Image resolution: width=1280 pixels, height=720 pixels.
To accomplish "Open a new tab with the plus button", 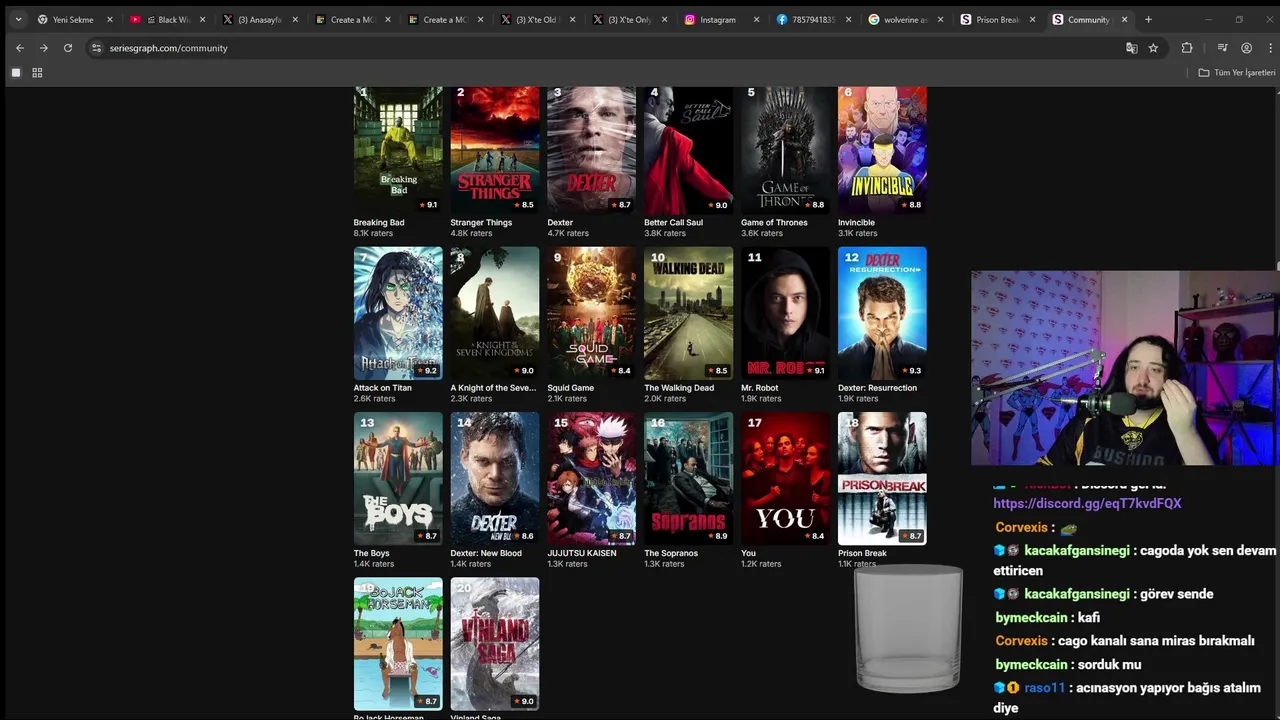I will pyautogui.click(x=1148, y=19).
